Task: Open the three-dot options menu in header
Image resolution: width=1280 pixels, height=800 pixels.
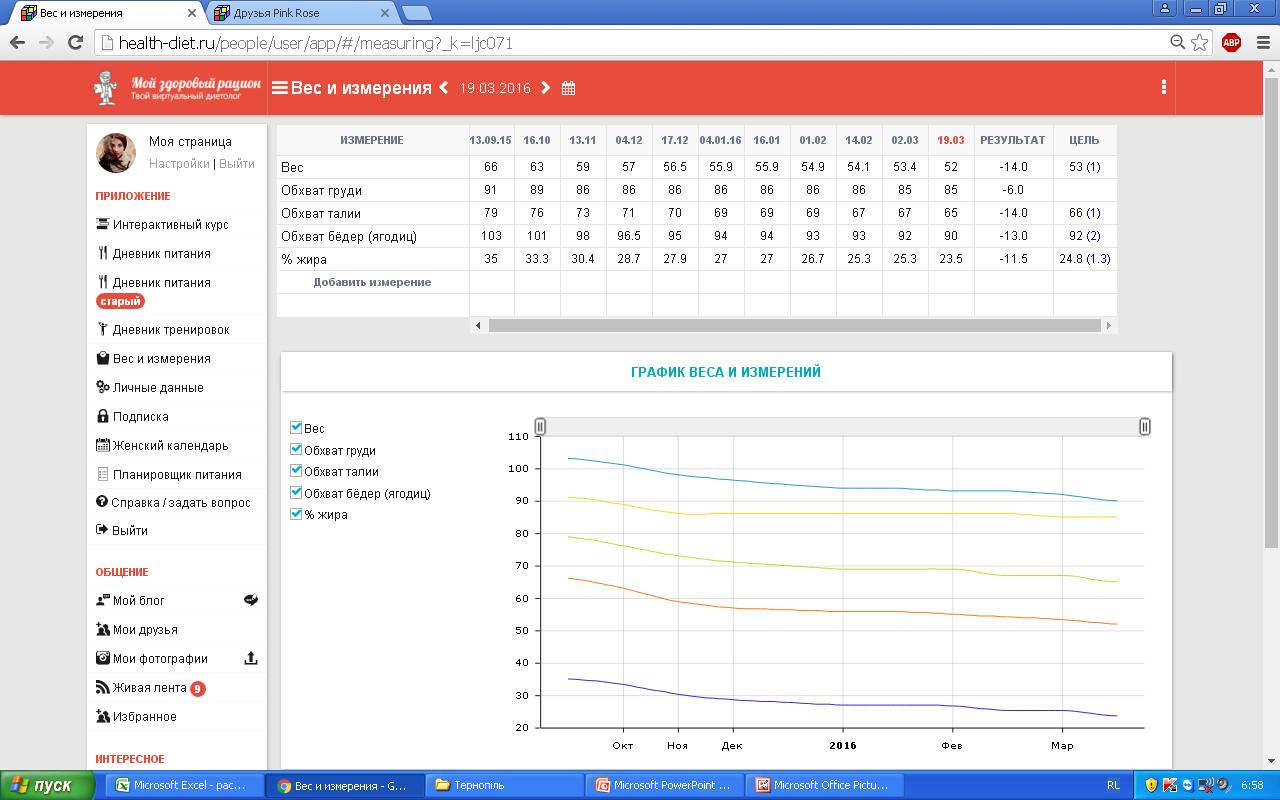Action: click(x=1164, y=87)
